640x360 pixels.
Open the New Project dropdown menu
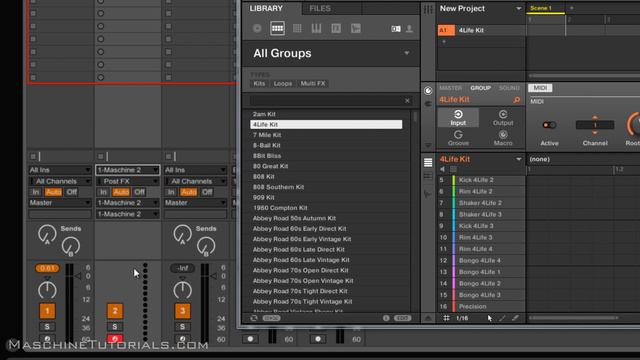tap(518, 9)
